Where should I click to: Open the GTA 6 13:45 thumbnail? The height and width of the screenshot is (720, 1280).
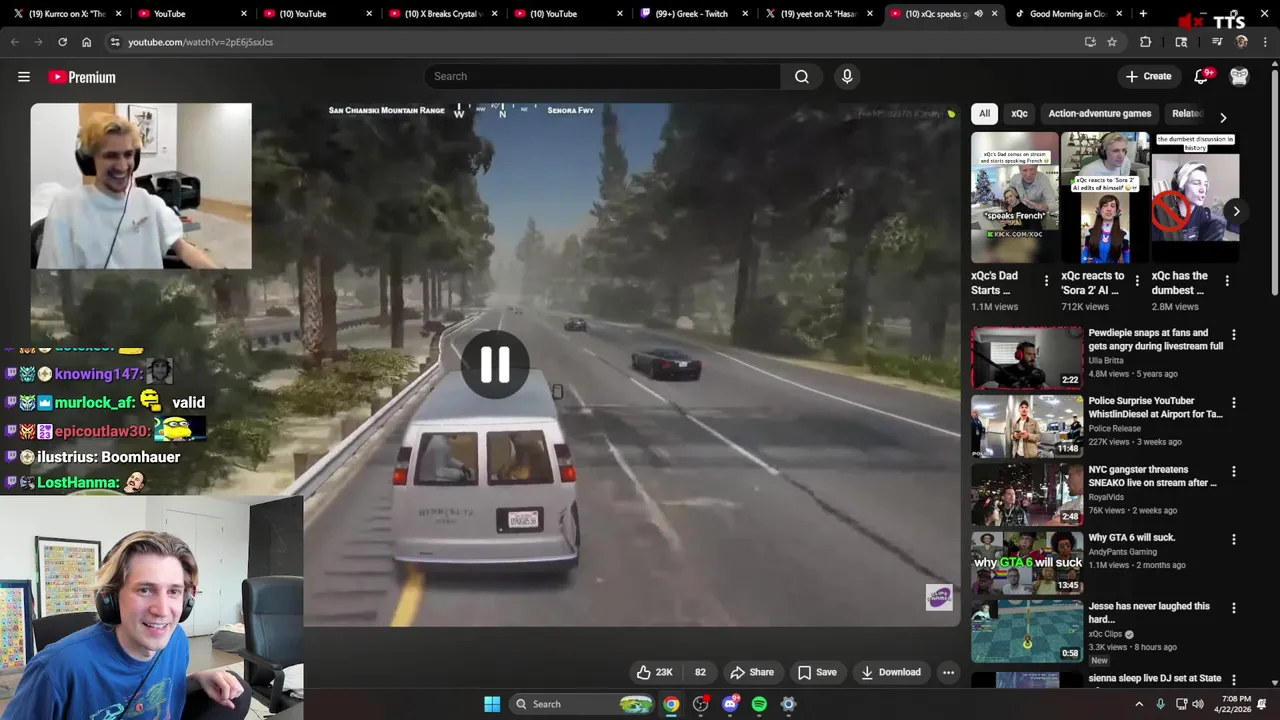tap(1027, 561)
